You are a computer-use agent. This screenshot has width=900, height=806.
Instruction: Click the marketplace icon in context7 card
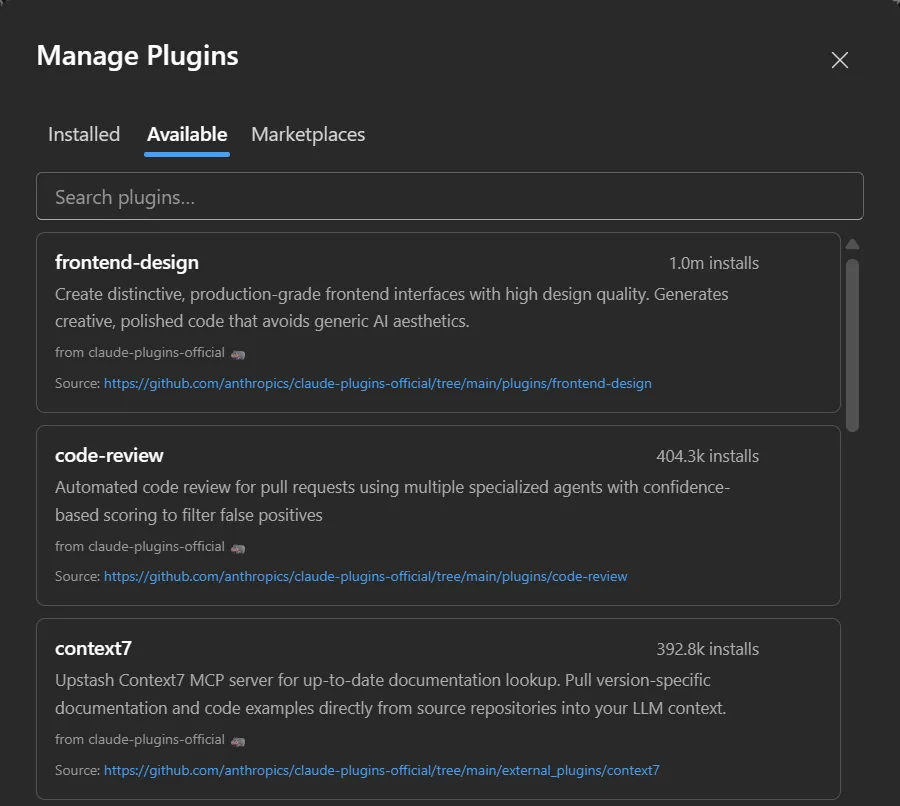pyautogui.click(x=238, y=741)
